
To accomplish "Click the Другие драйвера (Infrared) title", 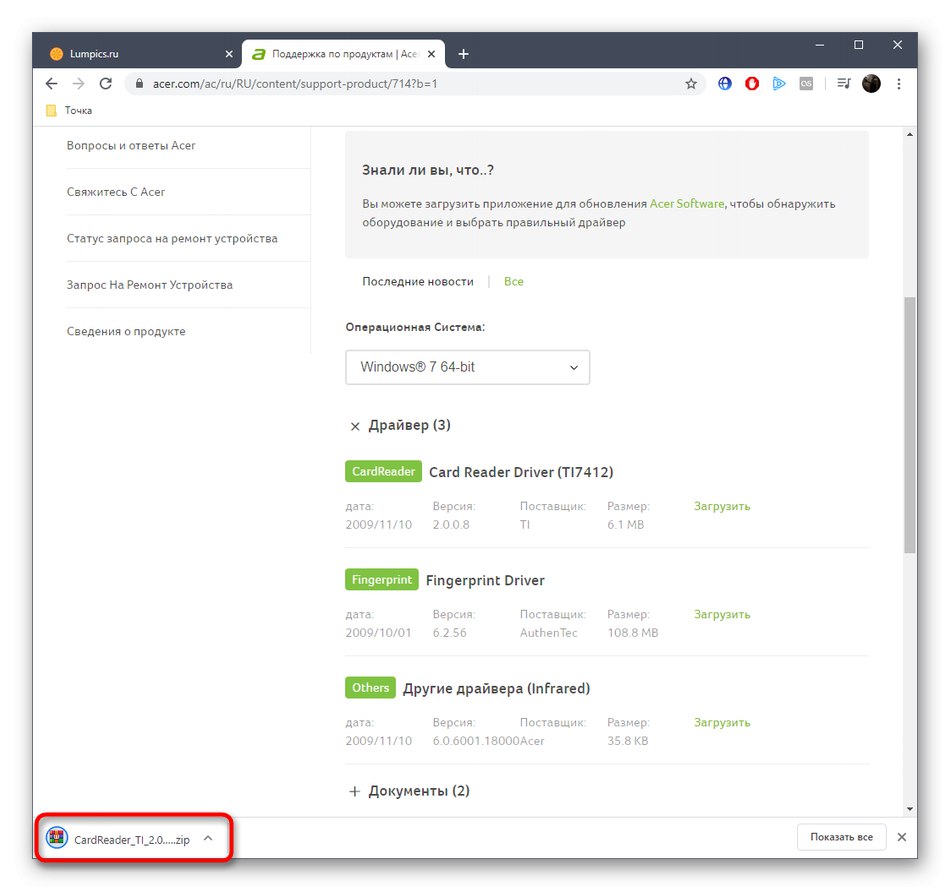I will click(496, 689).
